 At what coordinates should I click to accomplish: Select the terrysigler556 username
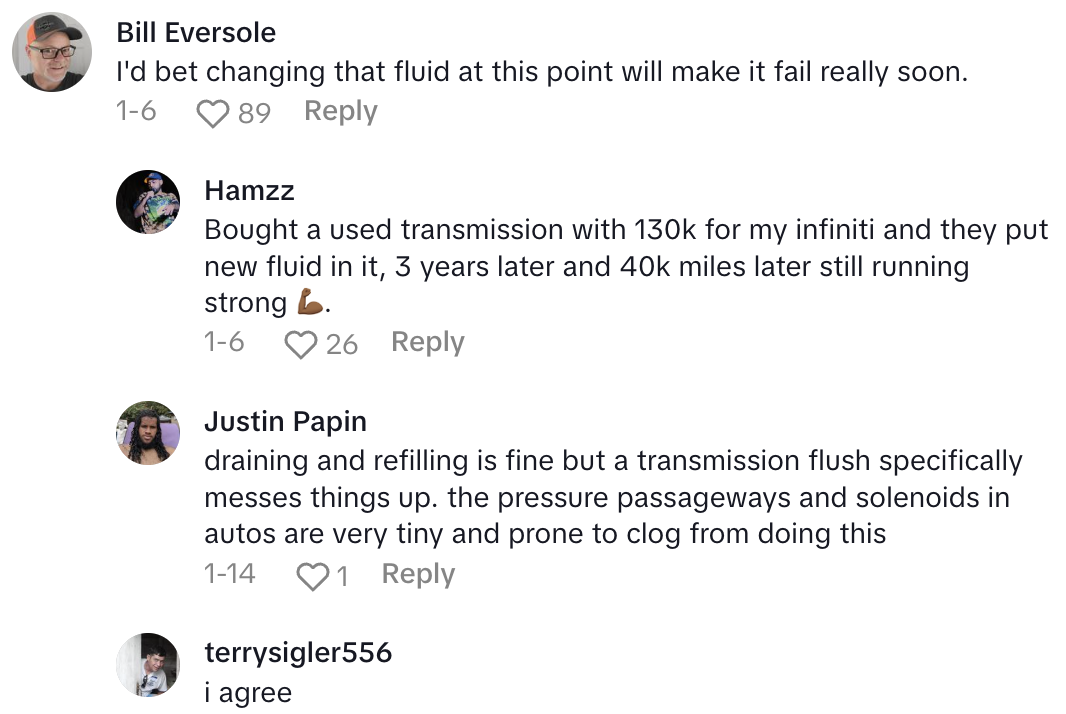point(296,652)
